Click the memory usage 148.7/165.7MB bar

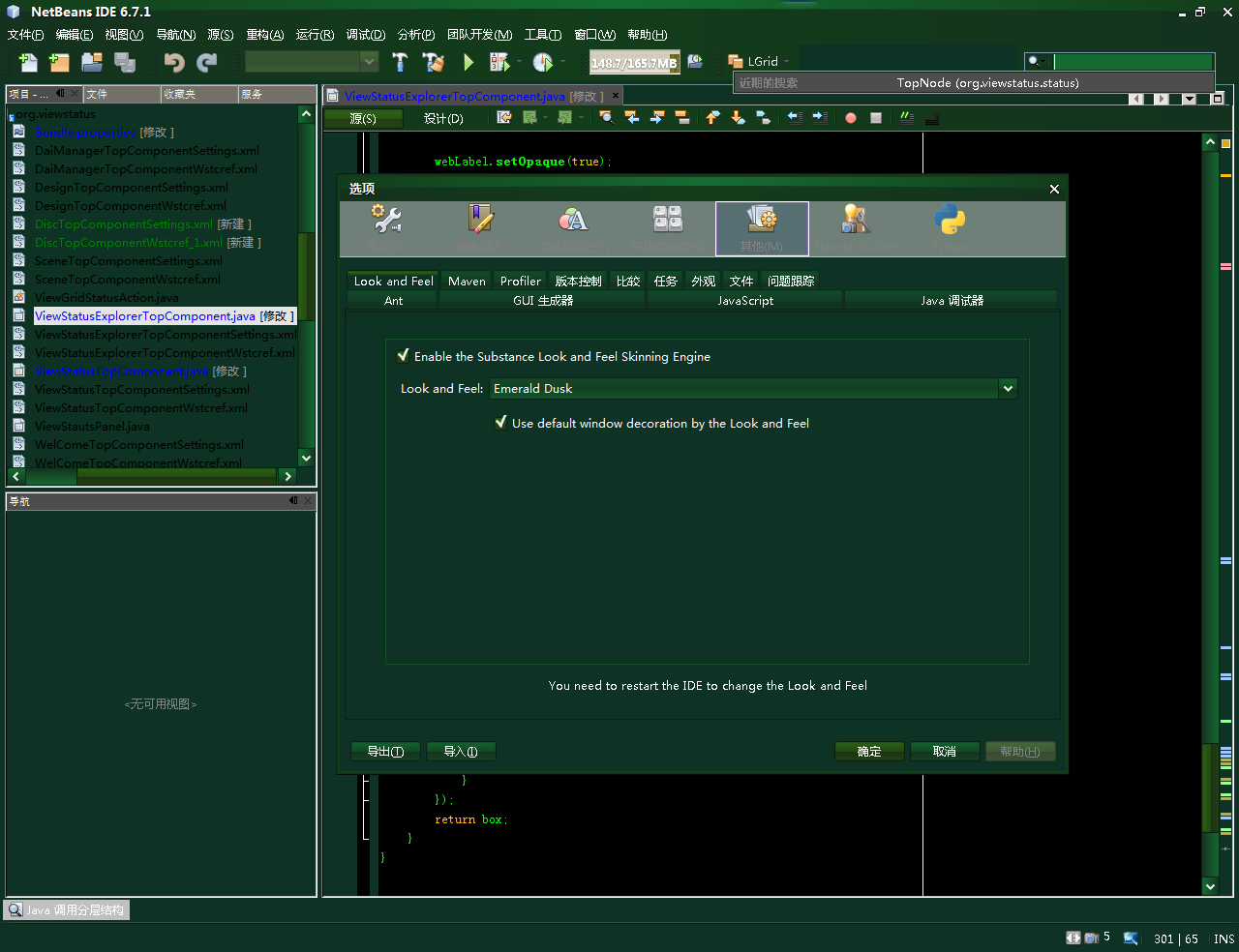[x=634, y=63]
